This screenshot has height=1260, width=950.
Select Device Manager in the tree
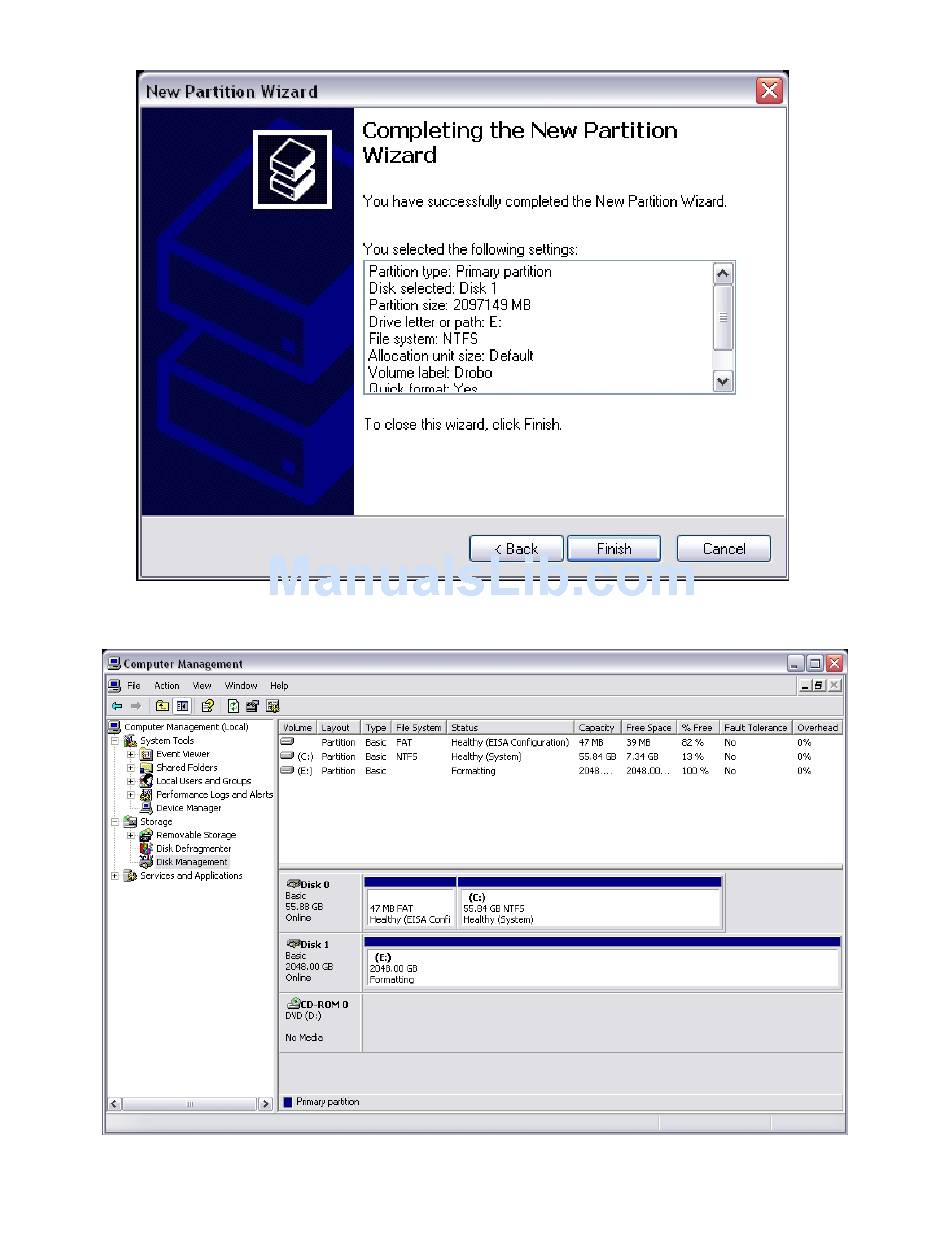point(188,808)
